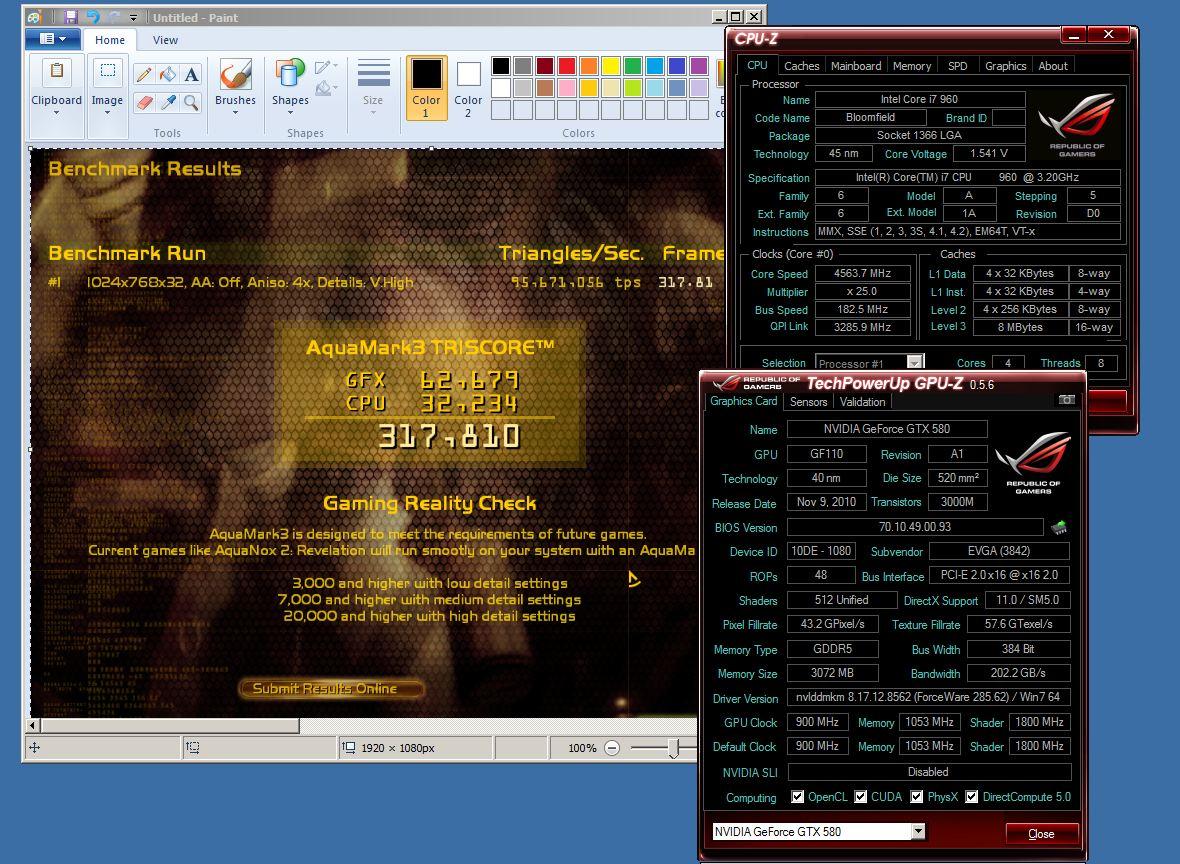This screenshot has height=864, width=1180.
Task: Pick the yellow color swatch
Action: 610,66
